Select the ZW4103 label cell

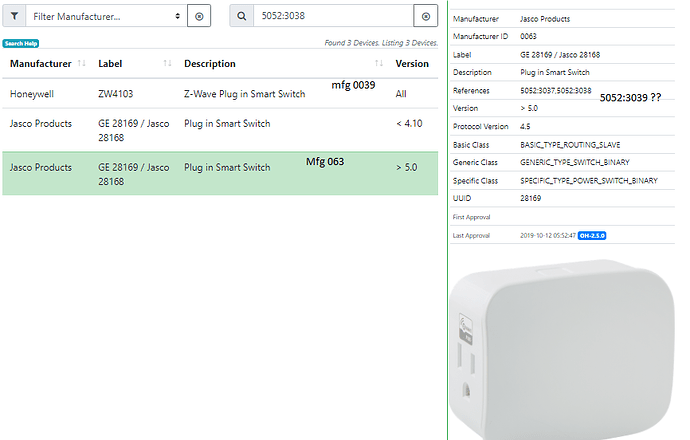tap(116, 94)
